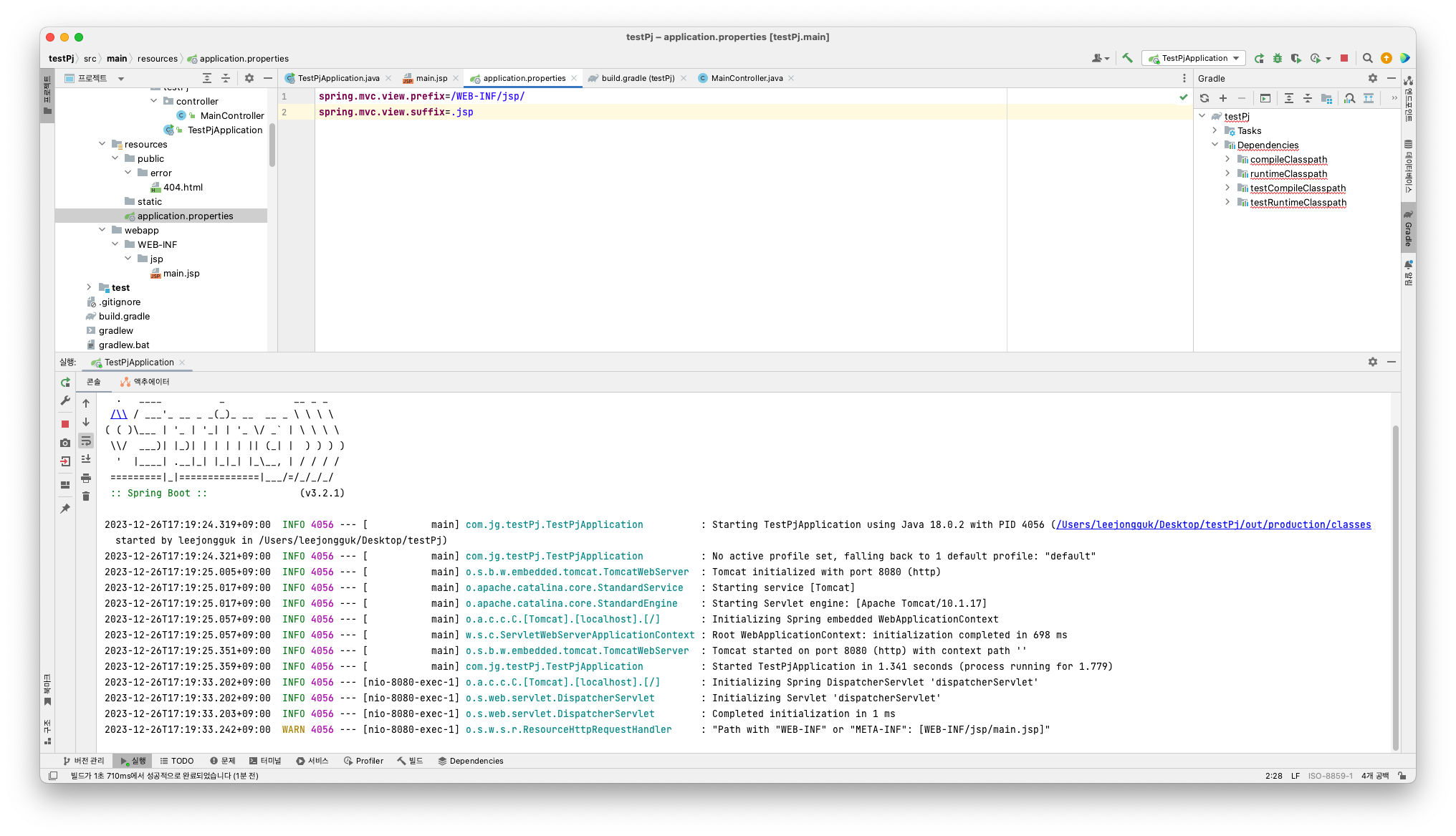
Task: Rerun TestPjApplication from the top toolbar
Action: pyautogui.click(x=1259, y=58)
